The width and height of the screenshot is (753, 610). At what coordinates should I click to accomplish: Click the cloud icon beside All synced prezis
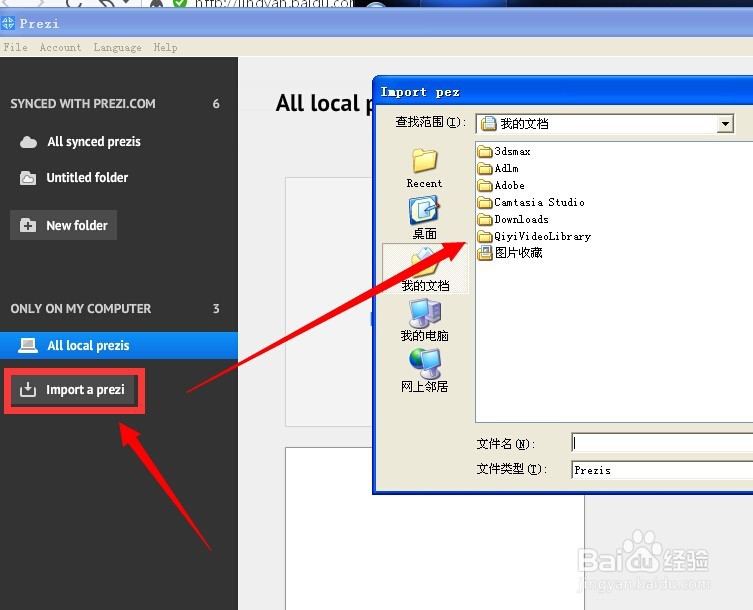(28, 142)
